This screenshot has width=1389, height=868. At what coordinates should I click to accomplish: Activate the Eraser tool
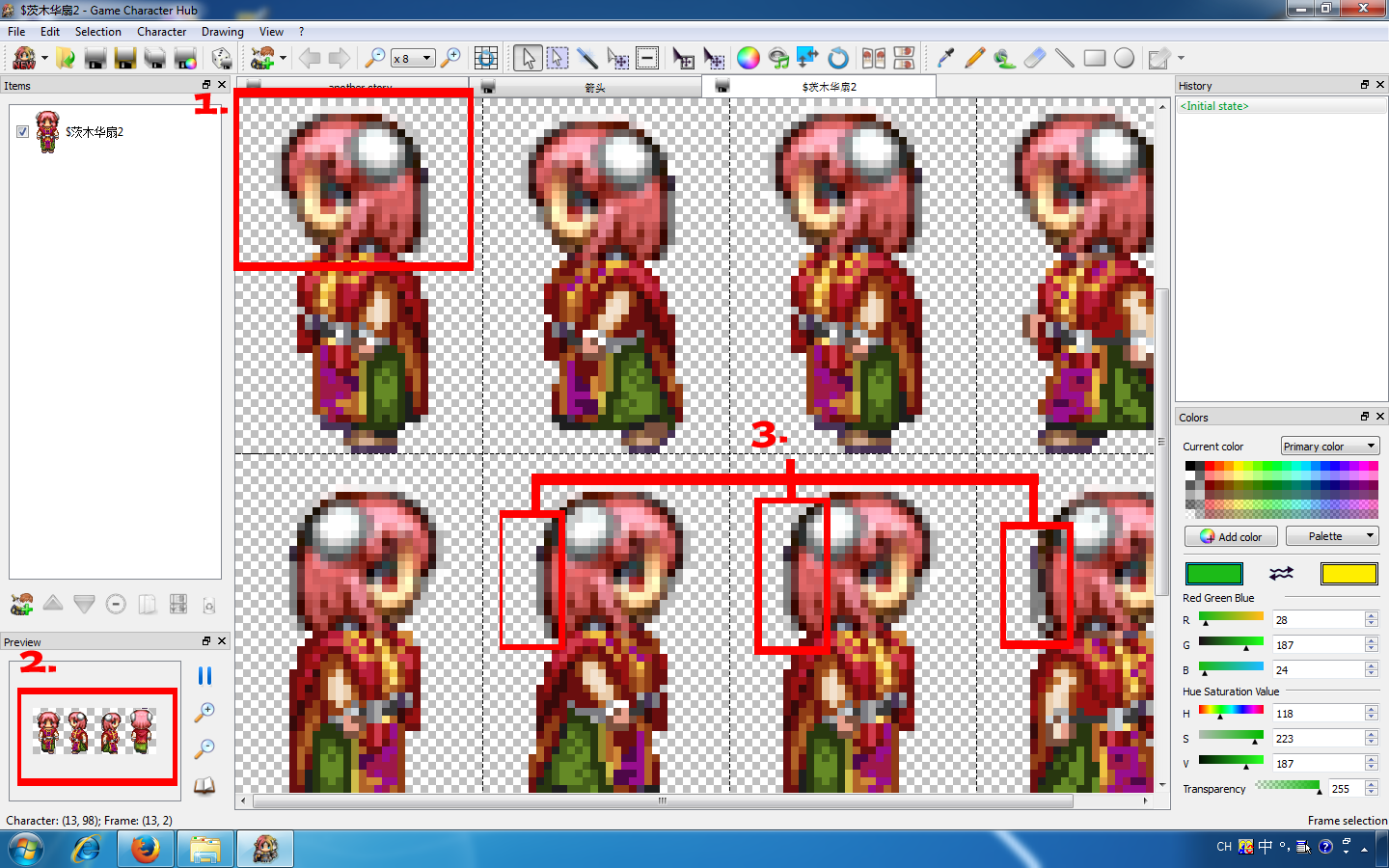pos(1034,58)
